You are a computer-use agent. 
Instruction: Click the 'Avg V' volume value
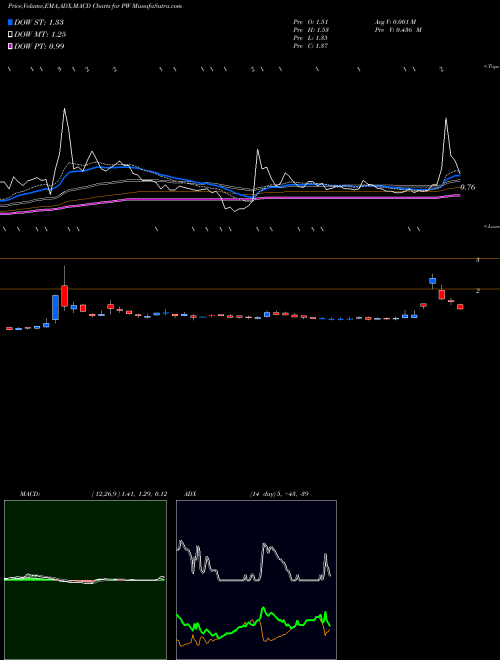click(x=395, y=22)
